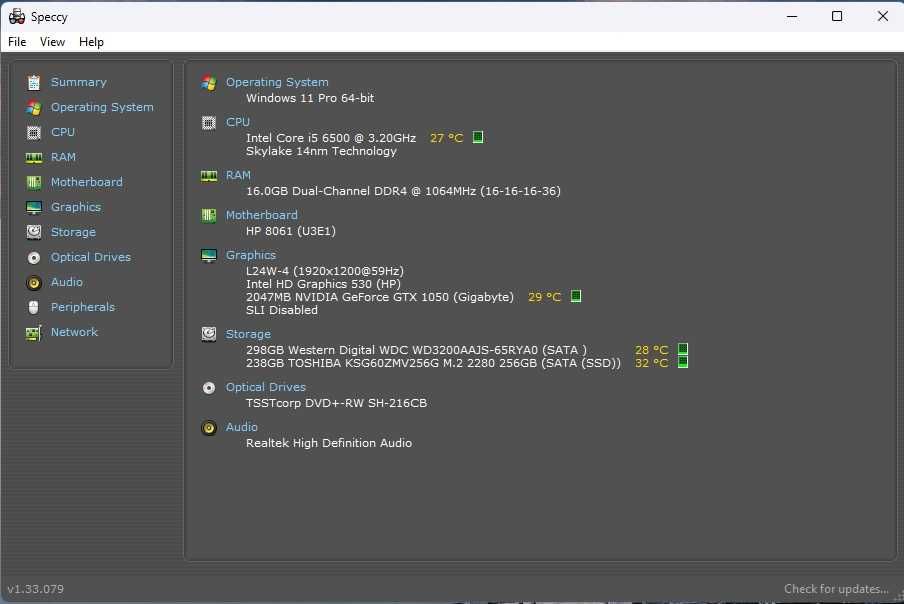Click the Graphics heading link in summary
Viewport: 904px width, 604px height.
250,255
